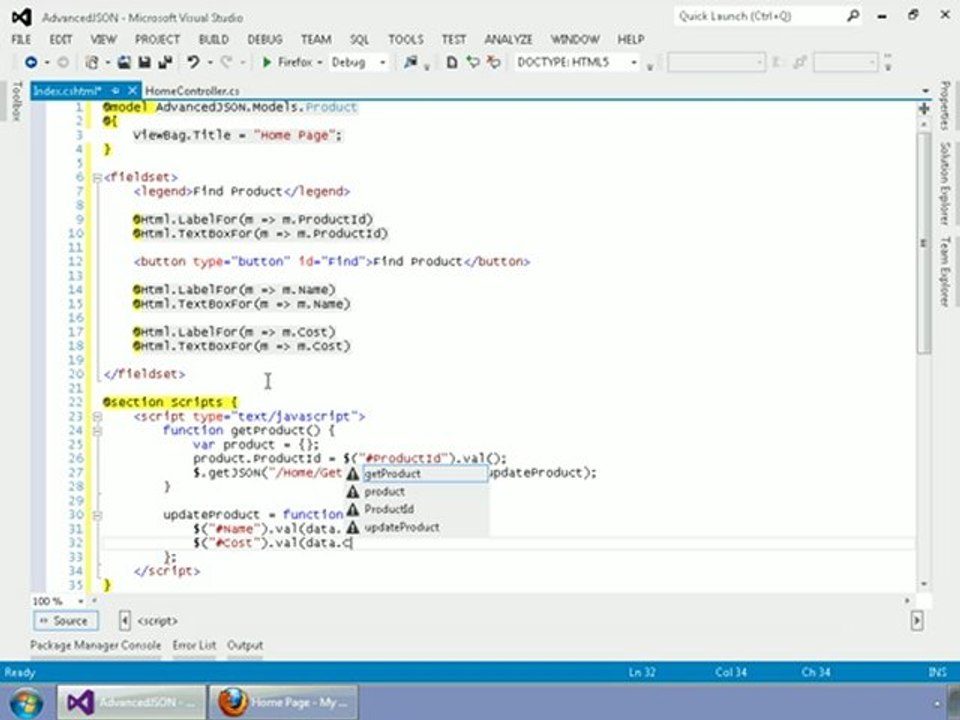This screenshot has height=720, width=960.
Task: Open the 100 % zoom dropdown
Action: pos(81,601)
